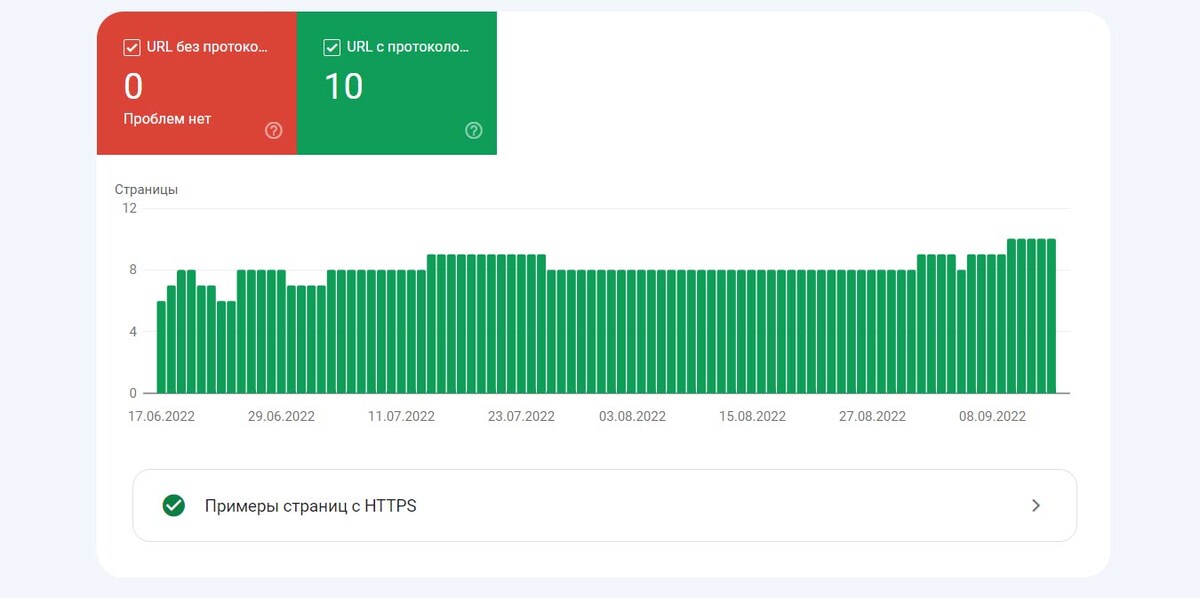This screenshot has height=598, width=1200.
Task: Uncheck URL без протокола HTTPS
Action: 131,46
